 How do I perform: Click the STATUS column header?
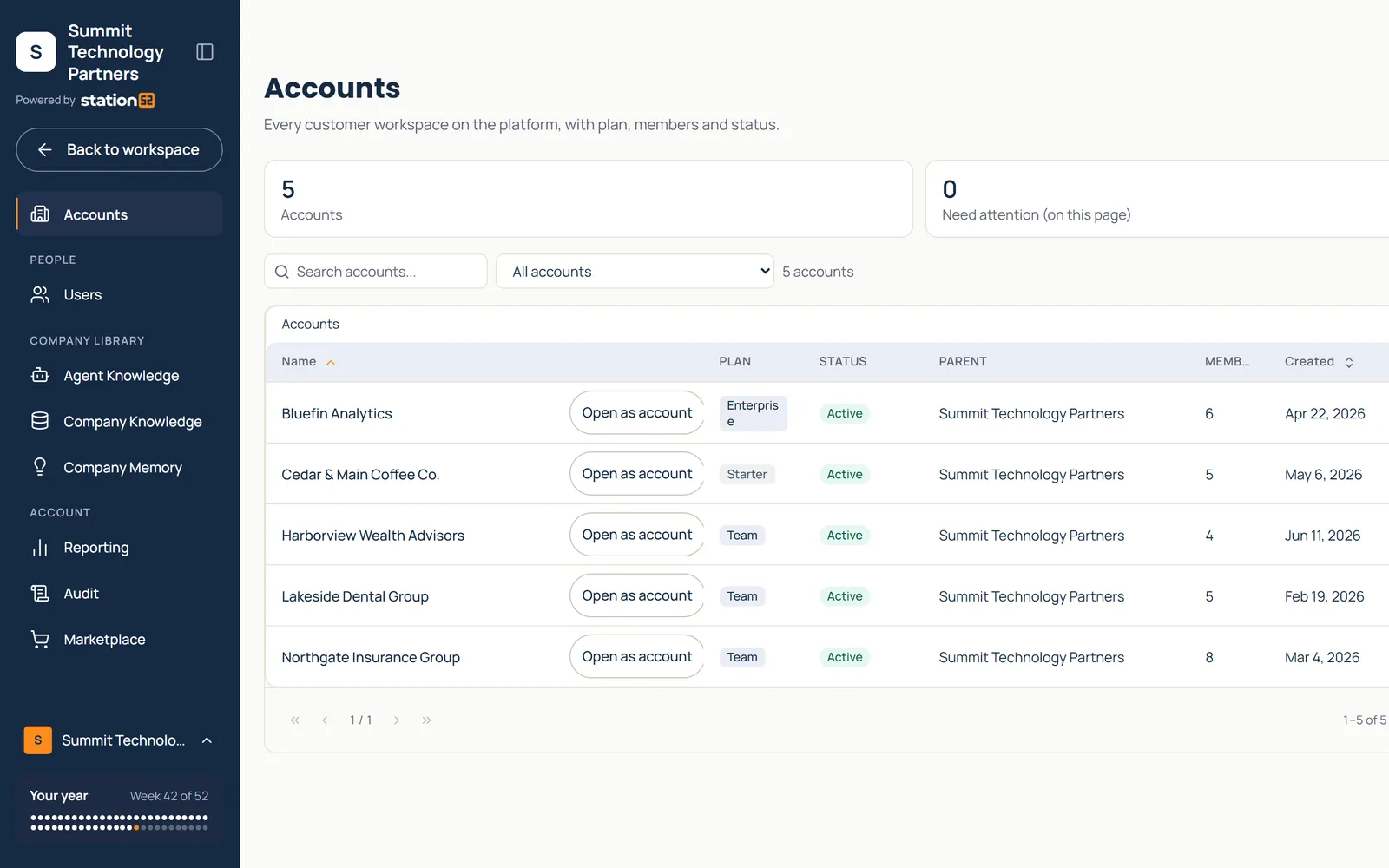pyautogui.click(x=843, y=362)
